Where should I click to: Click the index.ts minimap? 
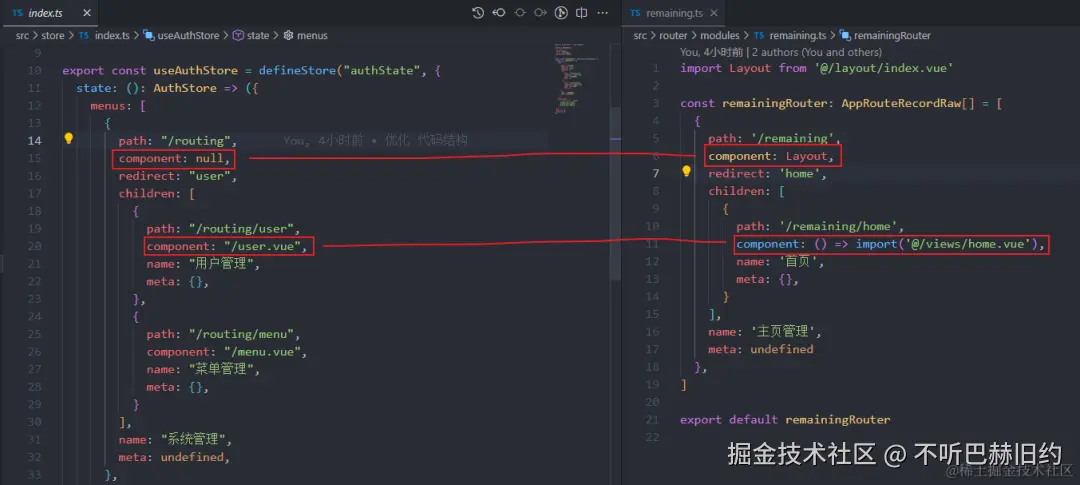579,79
